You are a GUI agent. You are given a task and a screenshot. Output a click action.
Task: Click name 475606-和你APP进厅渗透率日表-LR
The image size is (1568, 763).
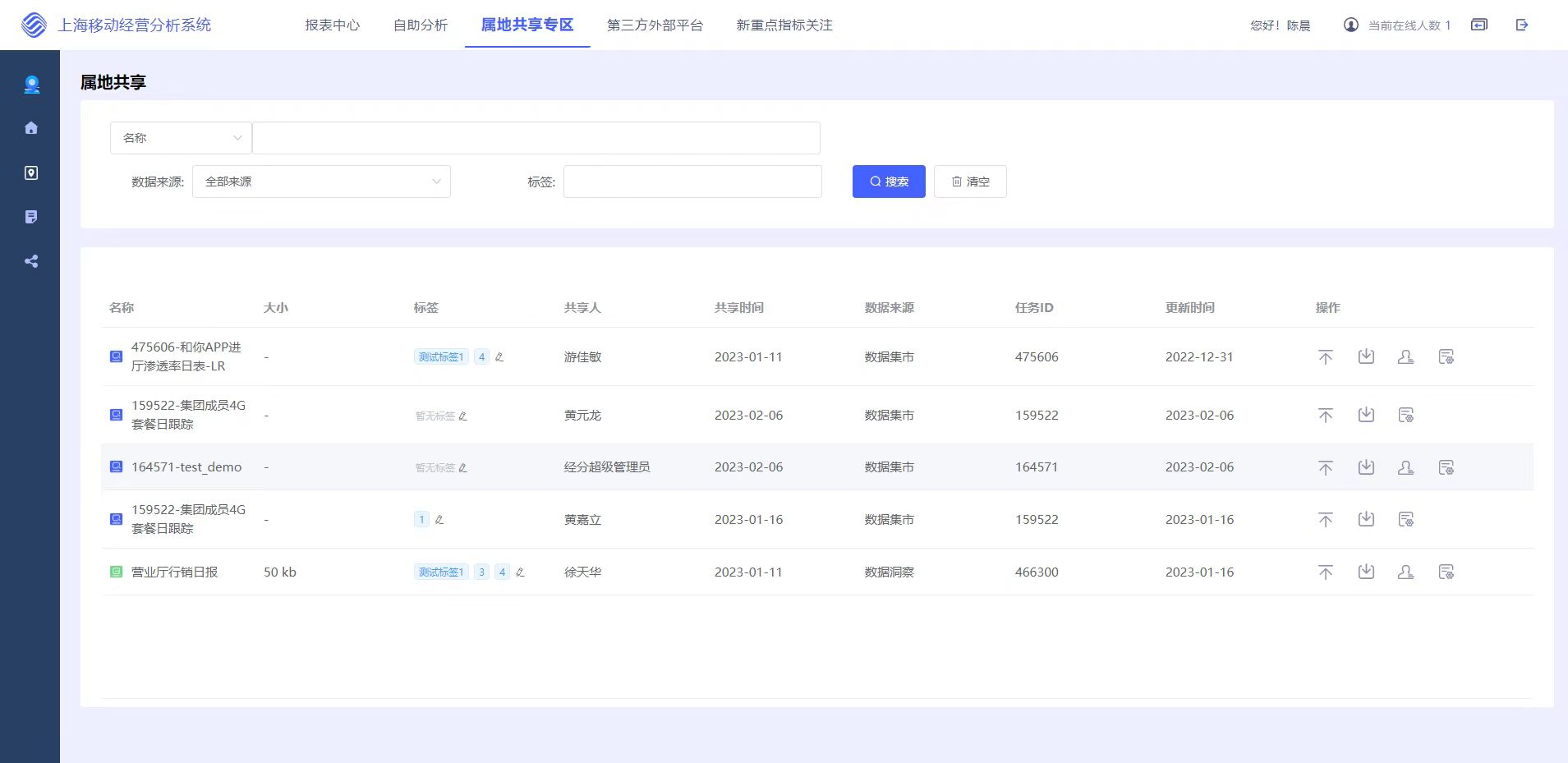(x=186, y=356)
